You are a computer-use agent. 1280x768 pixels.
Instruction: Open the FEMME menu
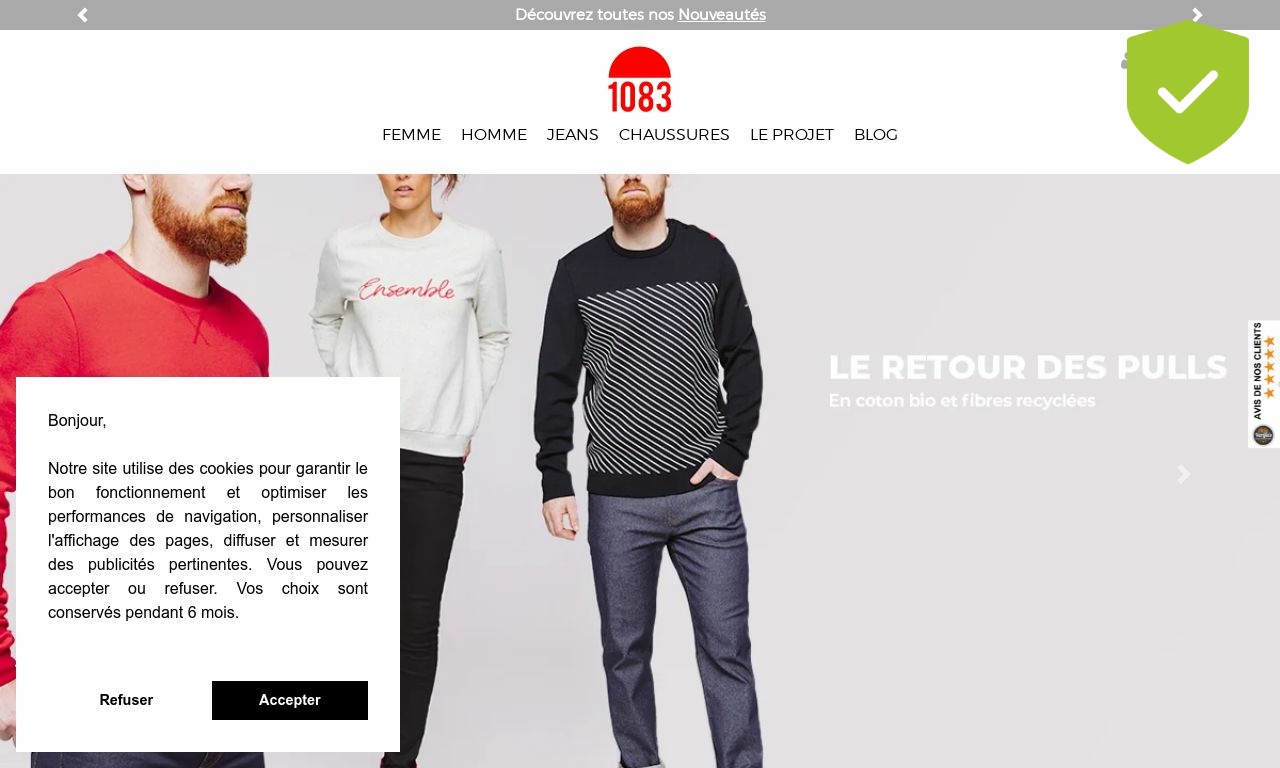pyautogui.click(x=411, y=135)
